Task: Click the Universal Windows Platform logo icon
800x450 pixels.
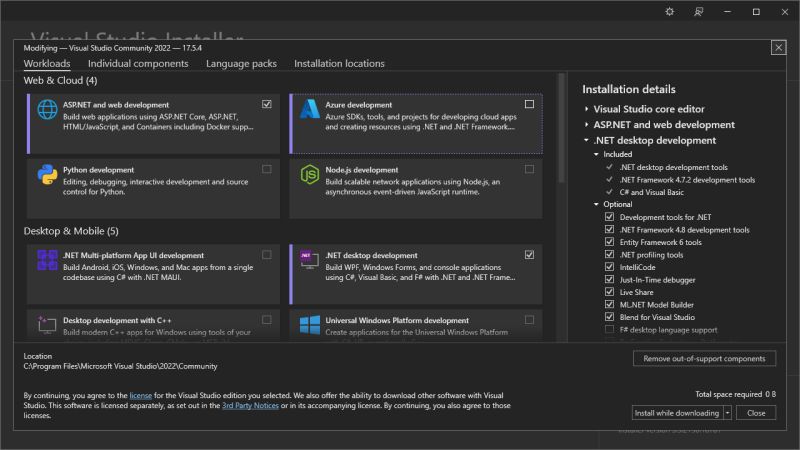Action: pos(309,324)
